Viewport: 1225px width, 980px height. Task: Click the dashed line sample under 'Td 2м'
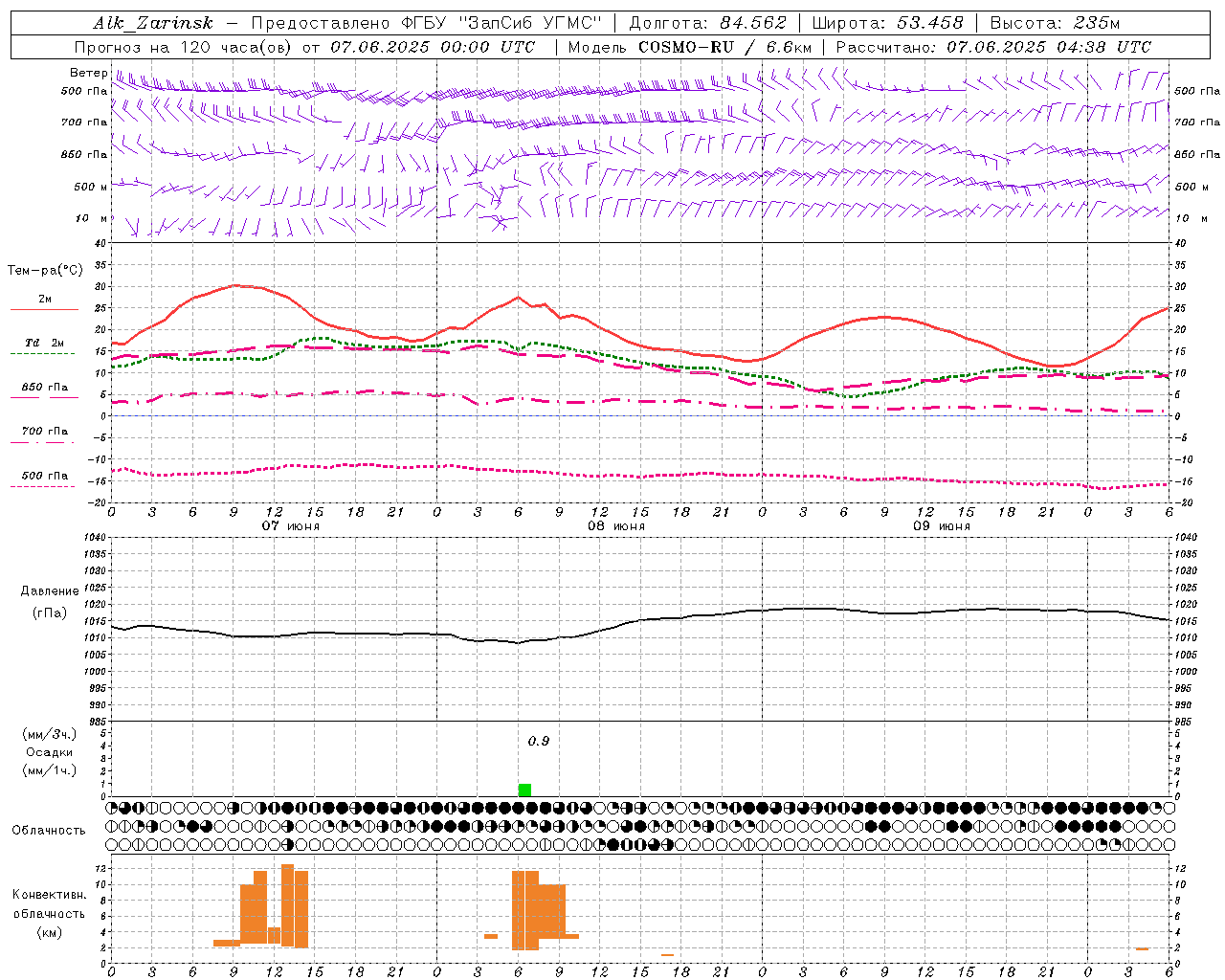(42, 353)
